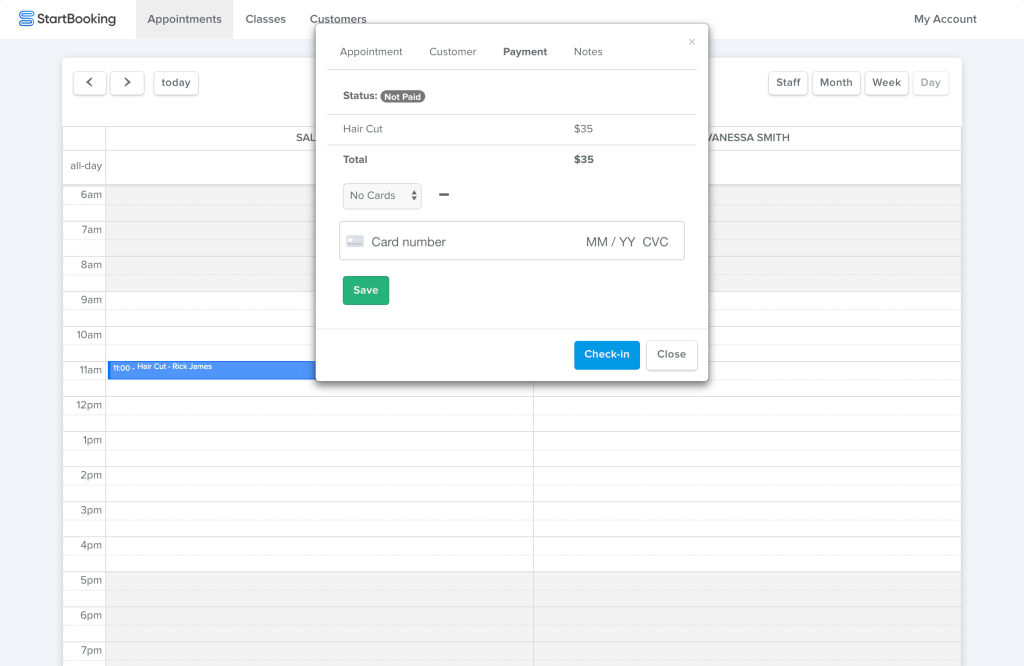Image resolution: width=1024 pixels, height=666 pixels.
Task: Open Customers in the top navigation
Action: coord(338,19)
